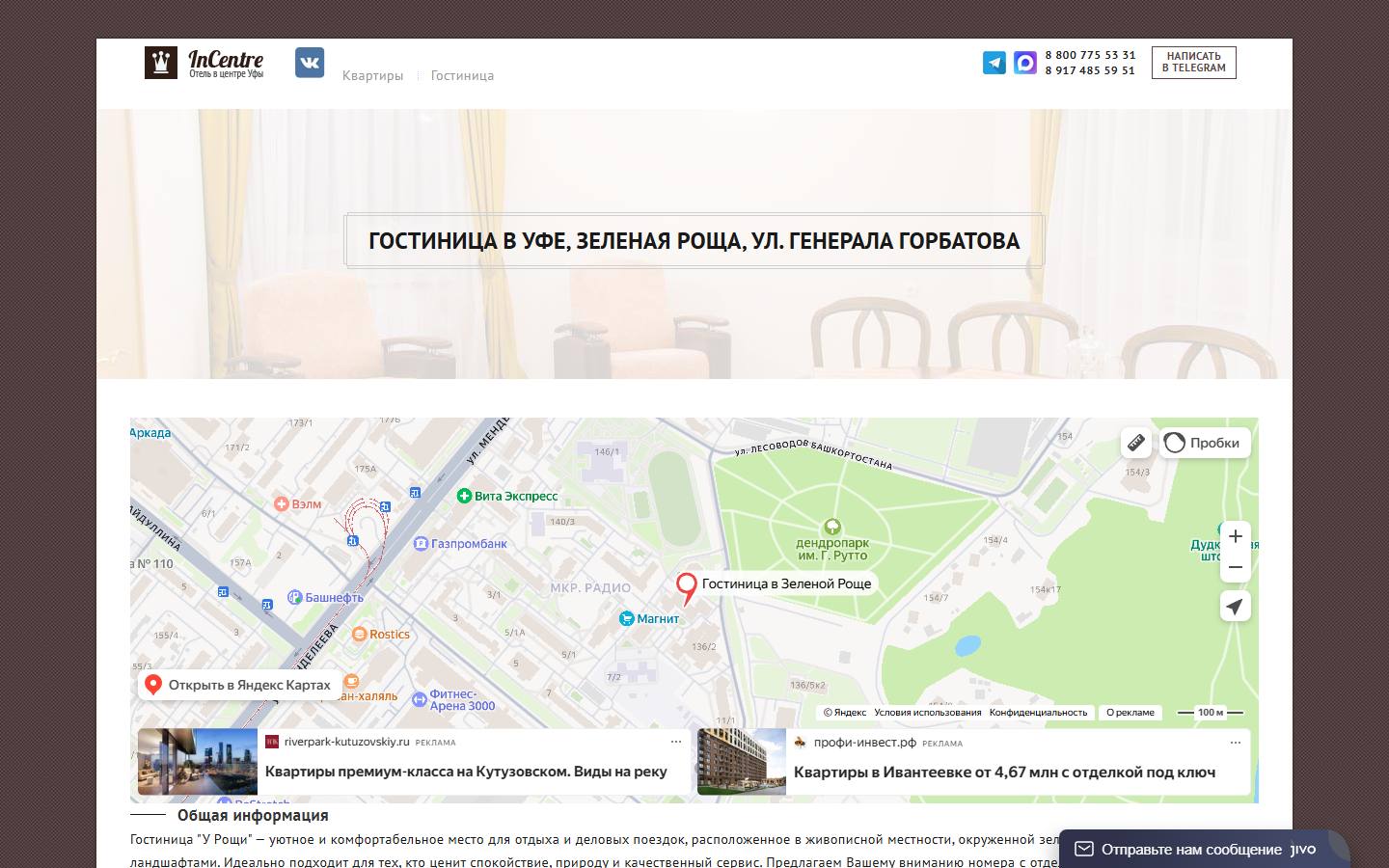Click the red hotel location pin

(x=686, y=588)
